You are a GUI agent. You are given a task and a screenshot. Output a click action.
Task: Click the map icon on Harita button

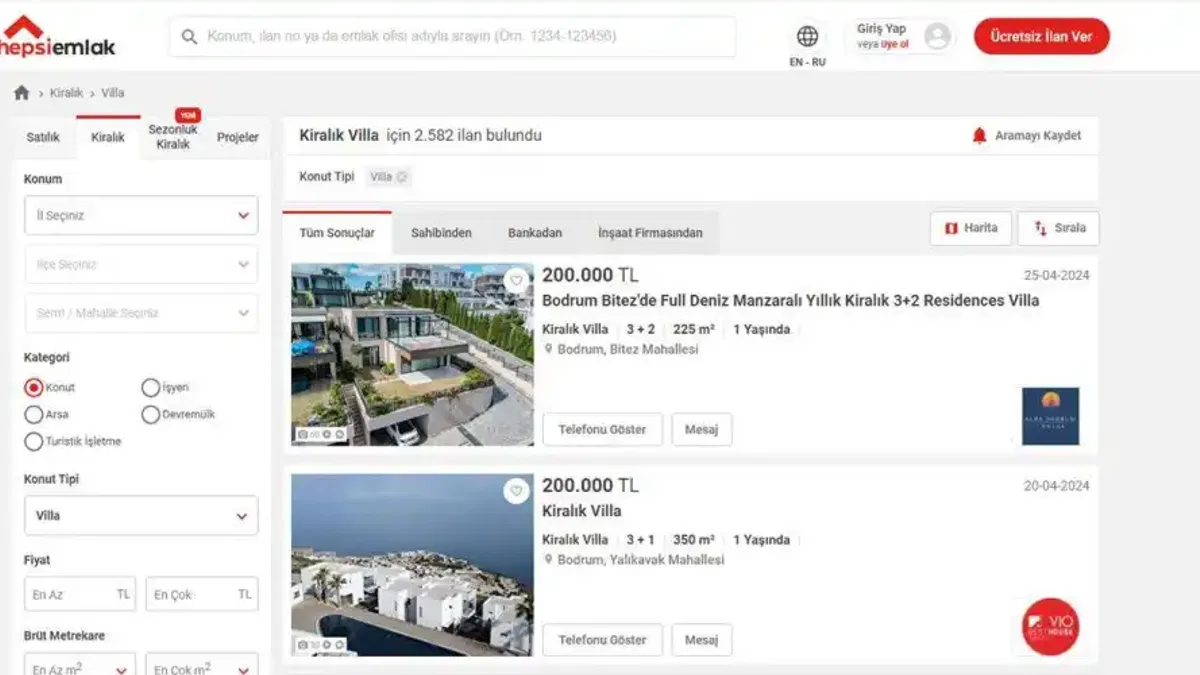point(951,228)
